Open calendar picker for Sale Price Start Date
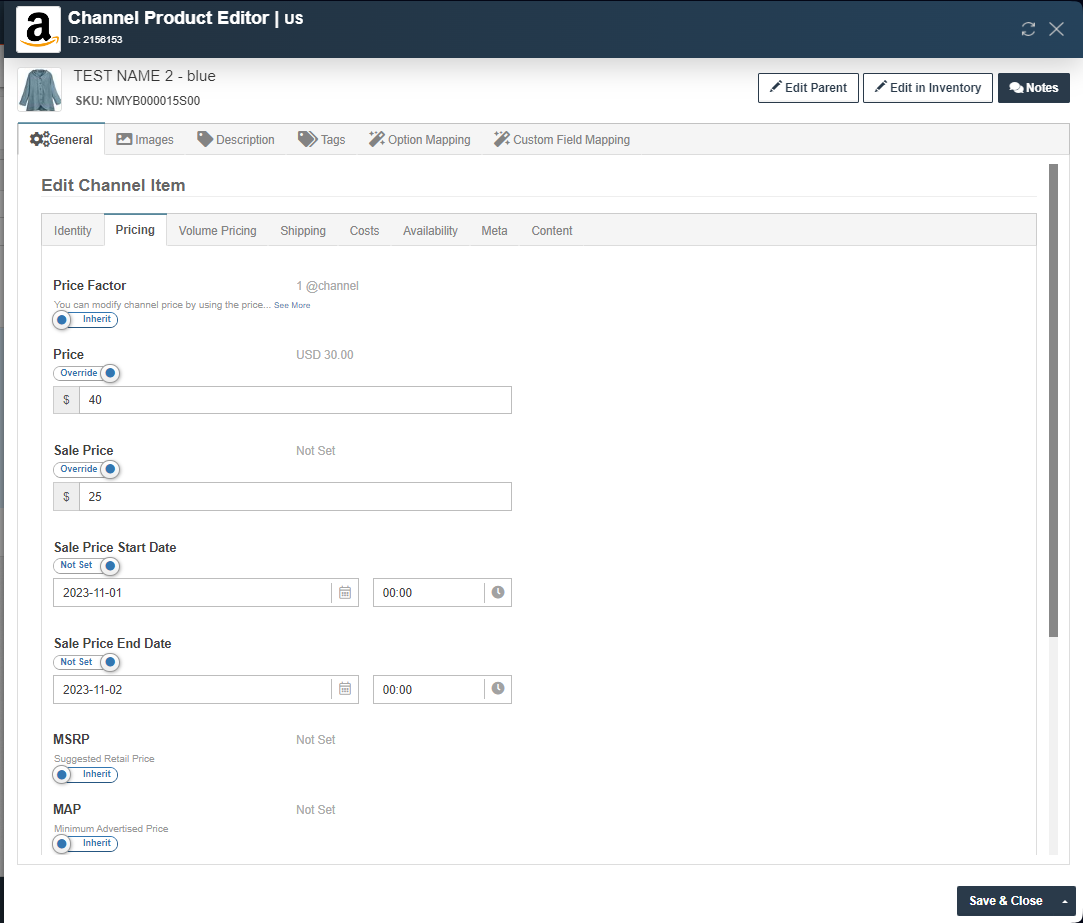The height and width of the screenshot is (923, 1083). click(345, 592)
